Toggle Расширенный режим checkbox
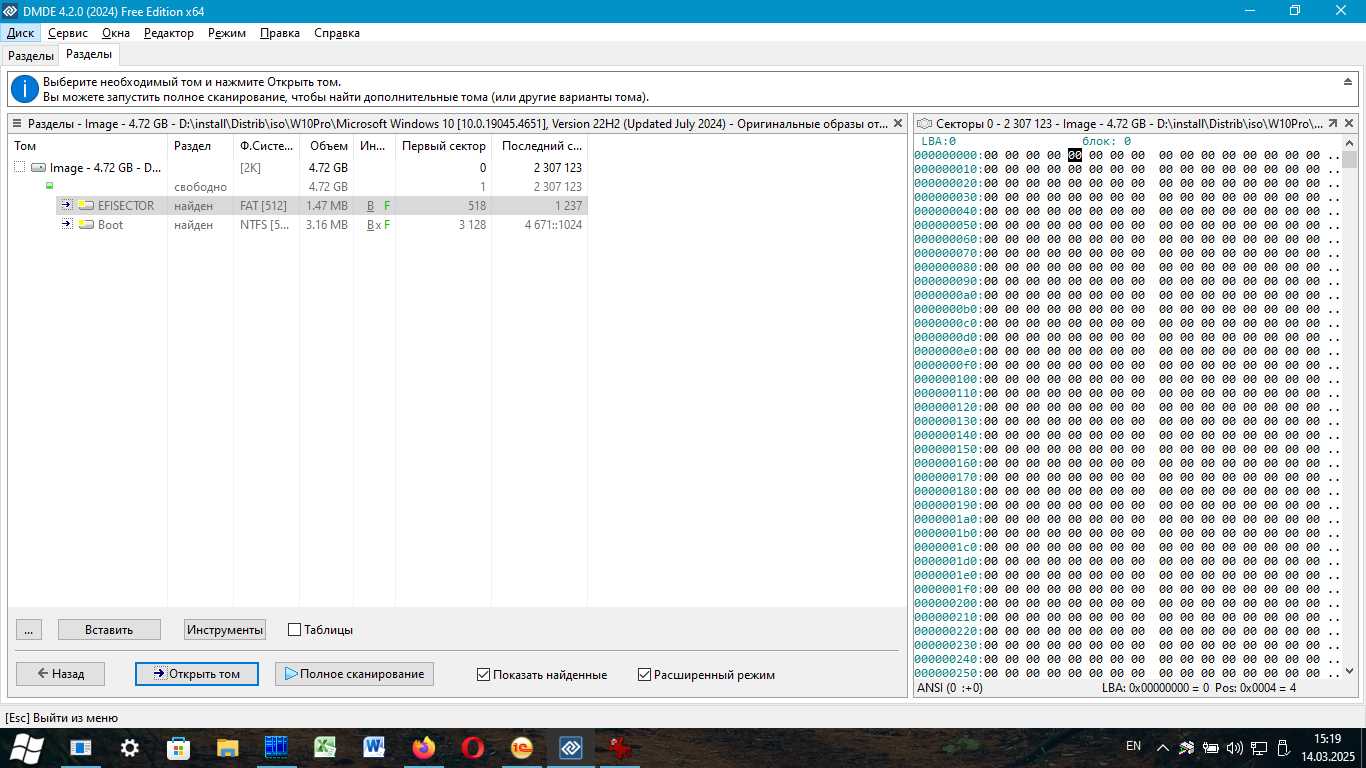Screen dimensions: 1366x768 [x=645, y=675]
